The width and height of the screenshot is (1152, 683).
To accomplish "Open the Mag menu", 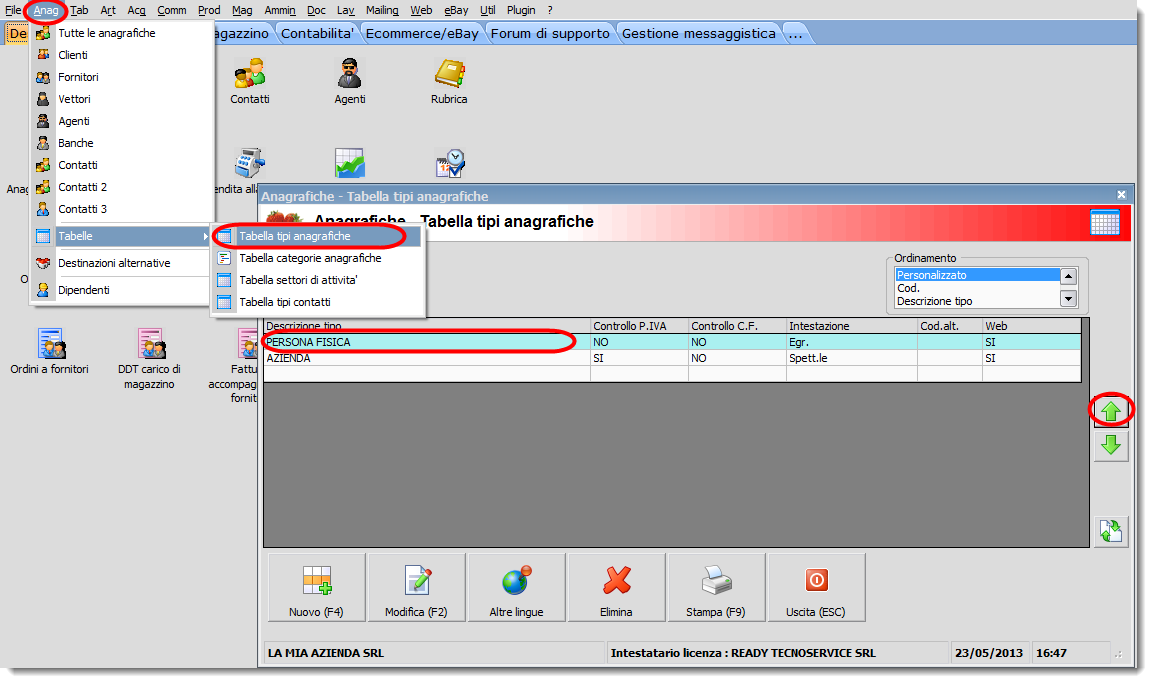I will tap(242, 10).
